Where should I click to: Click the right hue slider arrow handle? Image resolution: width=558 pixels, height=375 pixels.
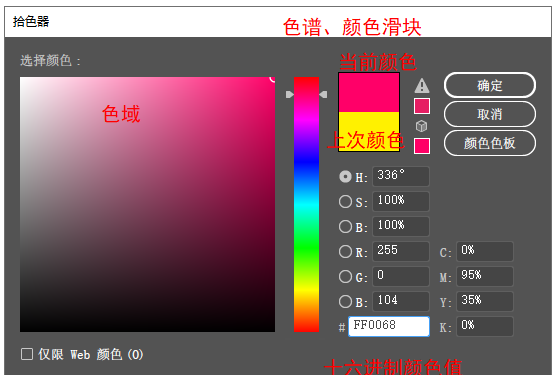pyautogui.click(x=323, y=94)
